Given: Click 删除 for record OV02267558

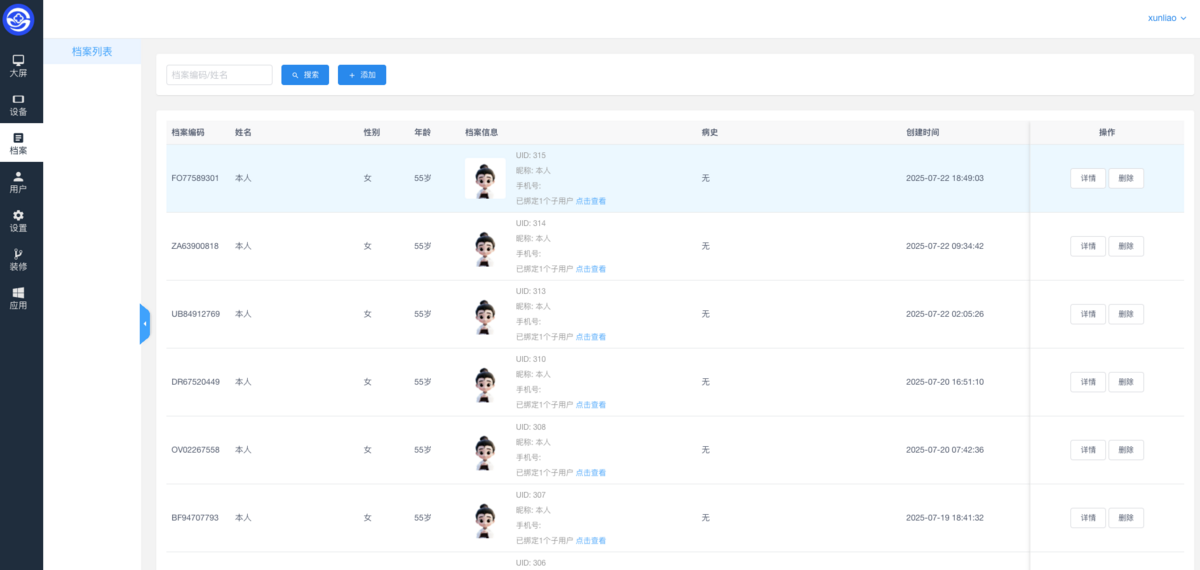Looking at the screenshot, I should (x=1126, y=450).
